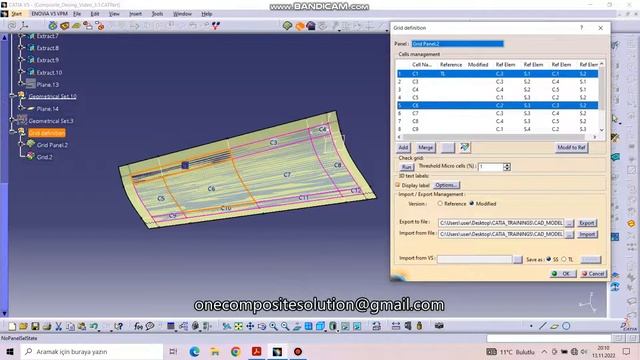Expand the Grid Panel.2 tree node
The image size is (640, 360).
pyautogui.click(x=22, y=144)
